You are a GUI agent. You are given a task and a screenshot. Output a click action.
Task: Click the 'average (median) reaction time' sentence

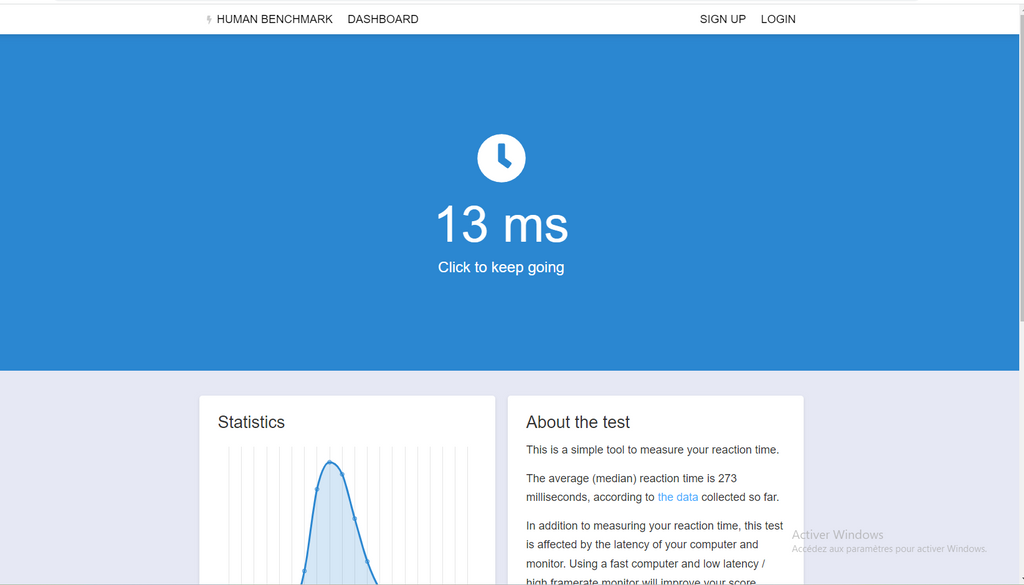631,478
